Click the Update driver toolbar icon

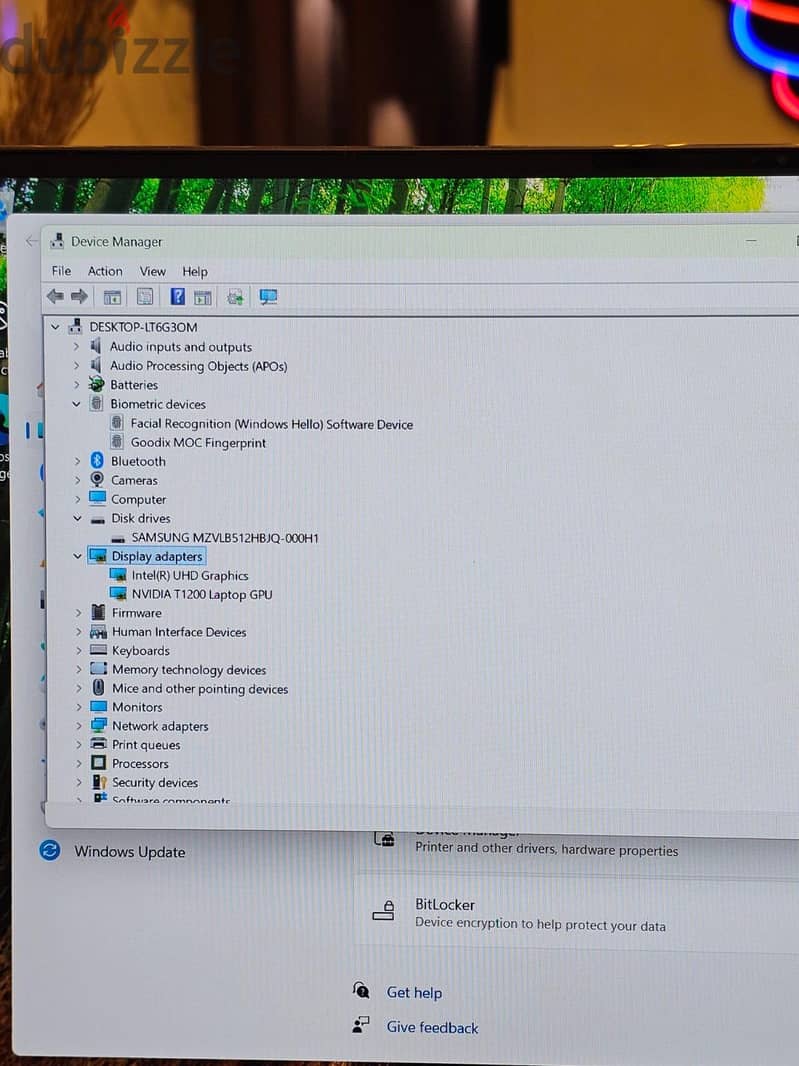(x=235, y=297)
